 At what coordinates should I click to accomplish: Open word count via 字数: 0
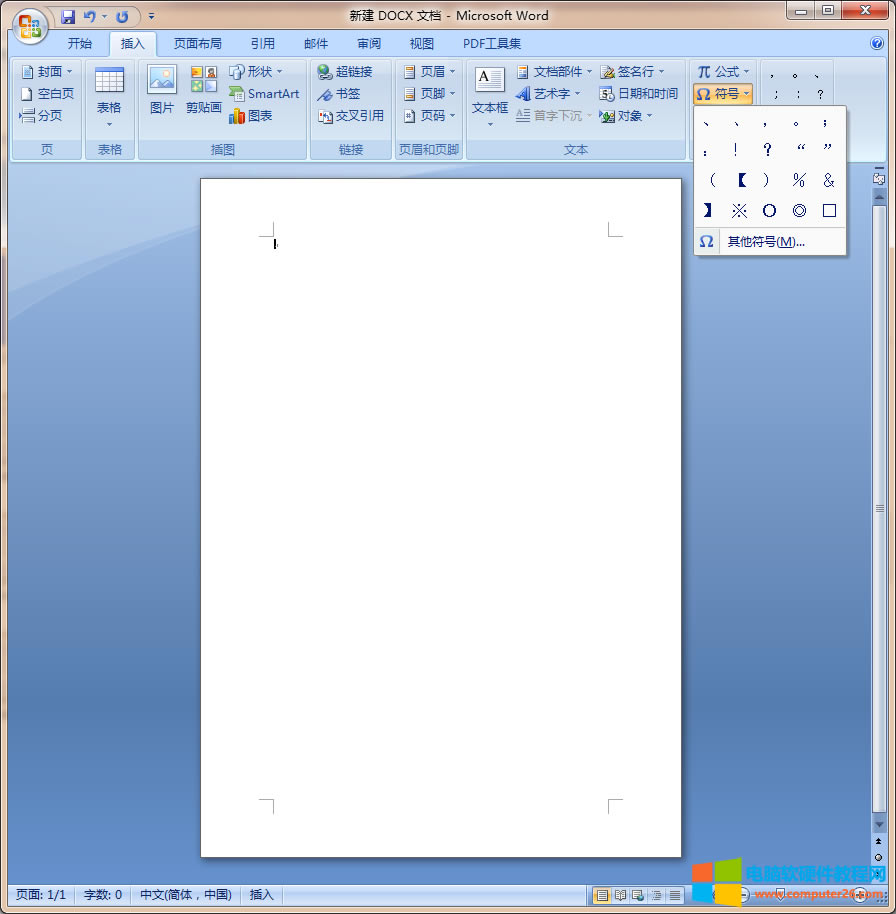(x=103, y=895)
